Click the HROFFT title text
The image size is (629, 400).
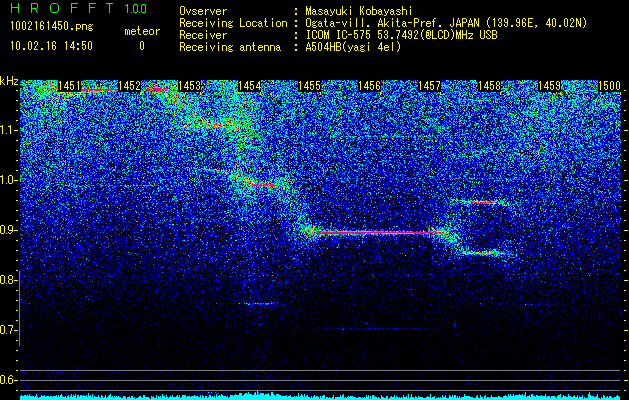pyautogui.click(x=62, y=8)
